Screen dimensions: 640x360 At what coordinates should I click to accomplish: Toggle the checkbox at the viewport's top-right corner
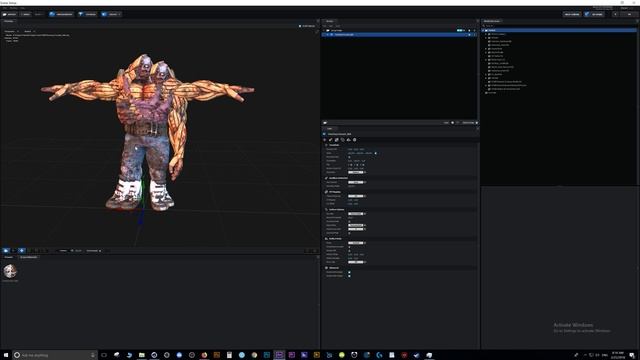(300, 26)
